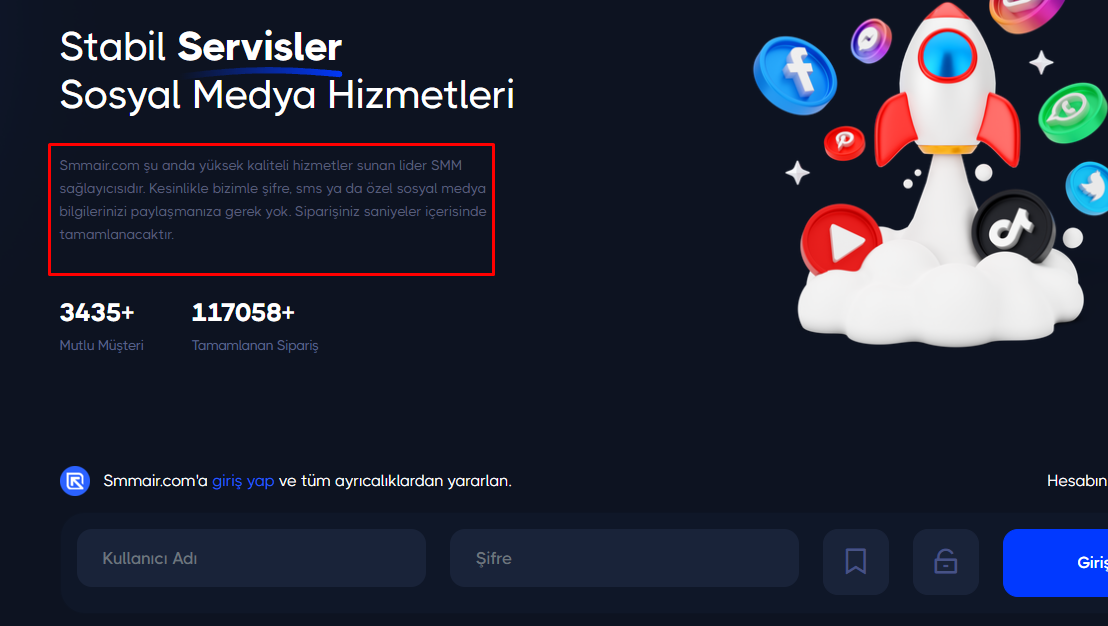Click the Facebook coin icon
The width and height of the screenshot is (1108, 626).
point(795,75)
